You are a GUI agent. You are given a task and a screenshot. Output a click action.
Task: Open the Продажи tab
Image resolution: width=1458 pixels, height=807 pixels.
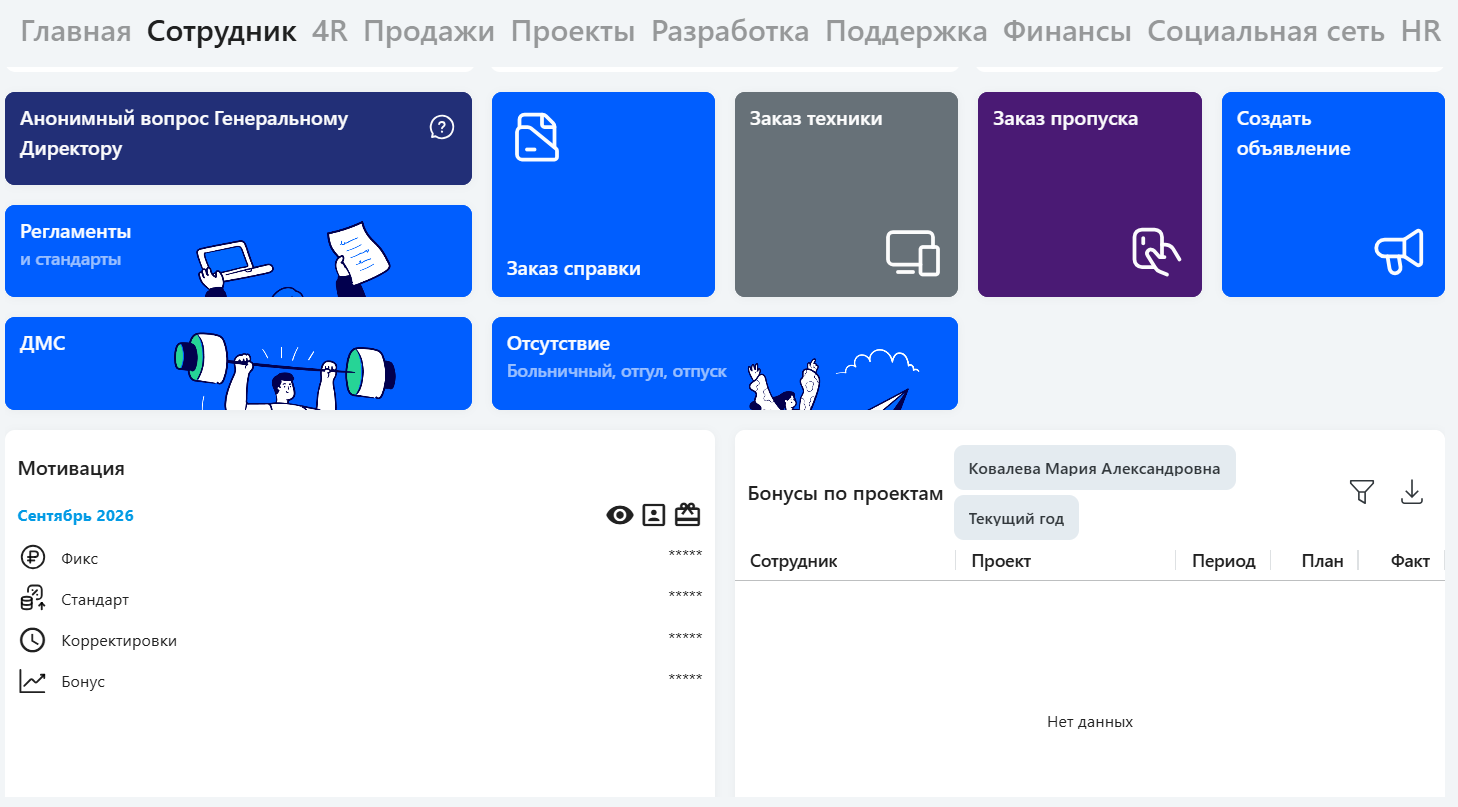pos(429,31)
